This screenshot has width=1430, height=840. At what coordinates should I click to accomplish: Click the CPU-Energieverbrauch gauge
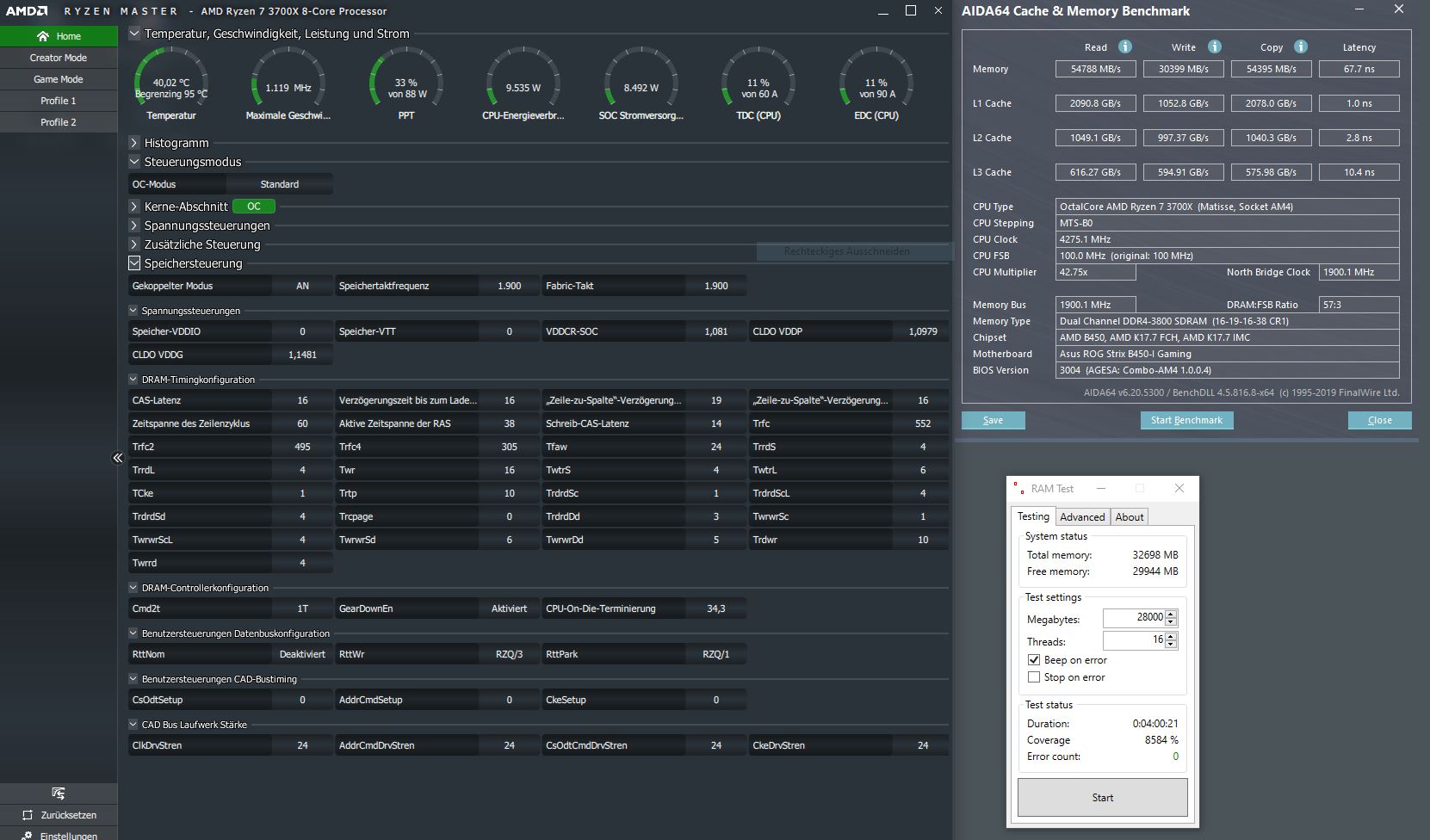pos(523,83)
